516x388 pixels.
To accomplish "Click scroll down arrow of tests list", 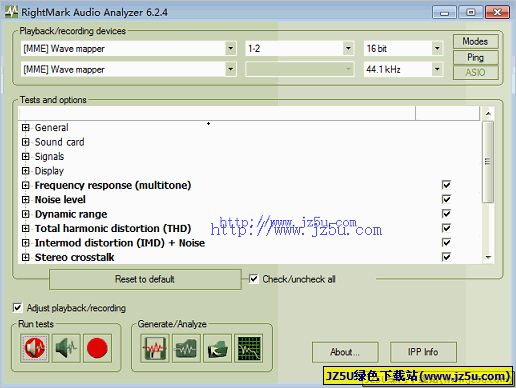I will coord(488,257).
